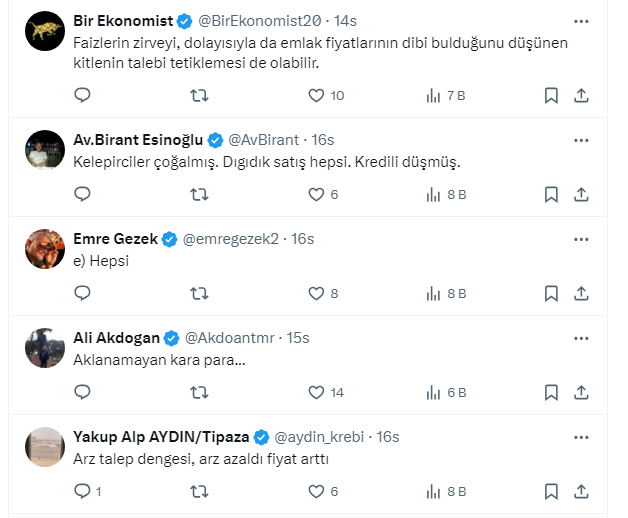The width and height of the screenshot is (628, 518).
Task: Open more options on Bir Ekonomist's tweet
Action: (x=581, y=21)
